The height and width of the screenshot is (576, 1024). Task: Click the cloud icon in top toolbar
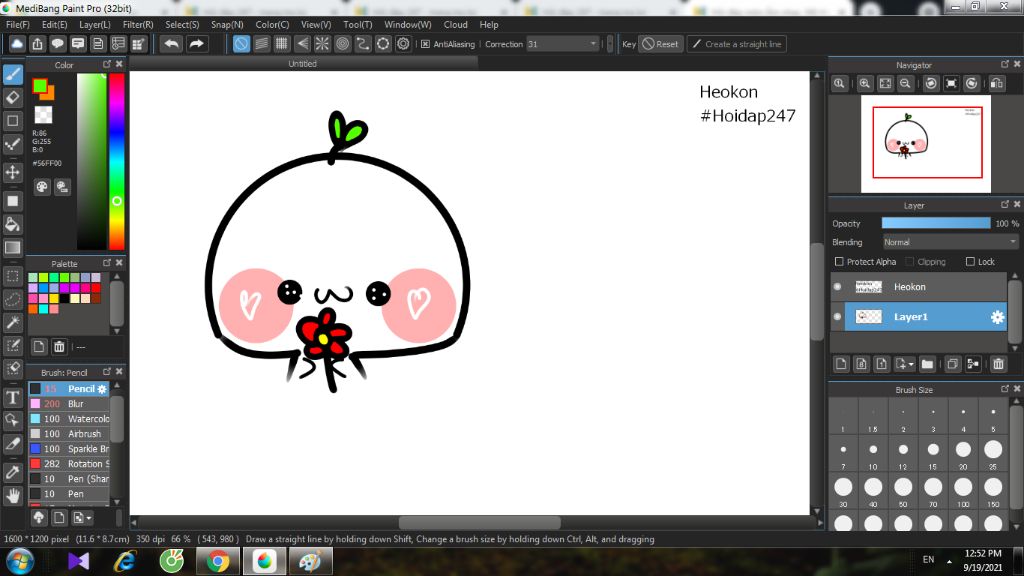[17, 44]
